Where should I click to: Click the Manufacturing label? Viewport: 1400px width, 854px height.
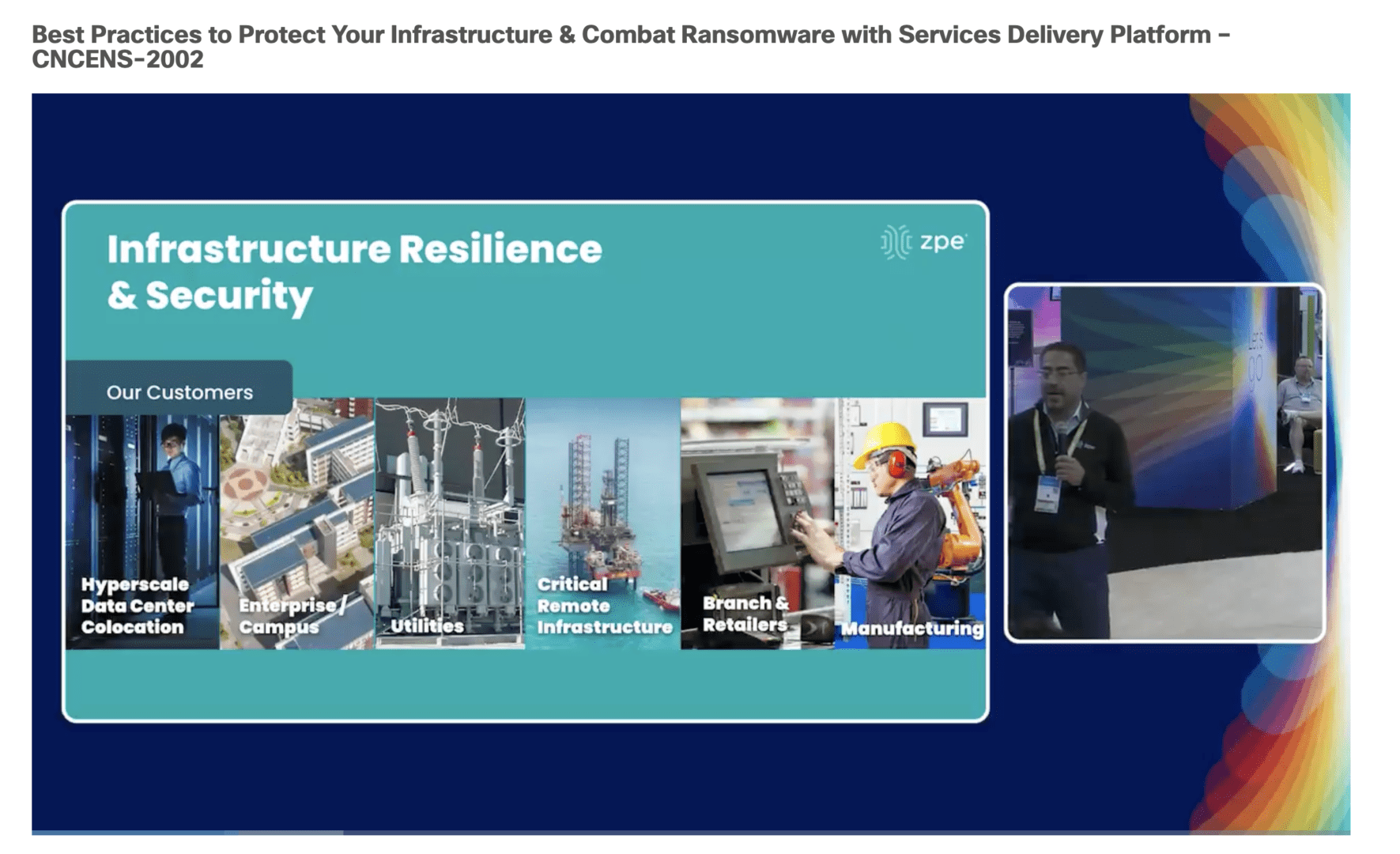click(911, 629)
